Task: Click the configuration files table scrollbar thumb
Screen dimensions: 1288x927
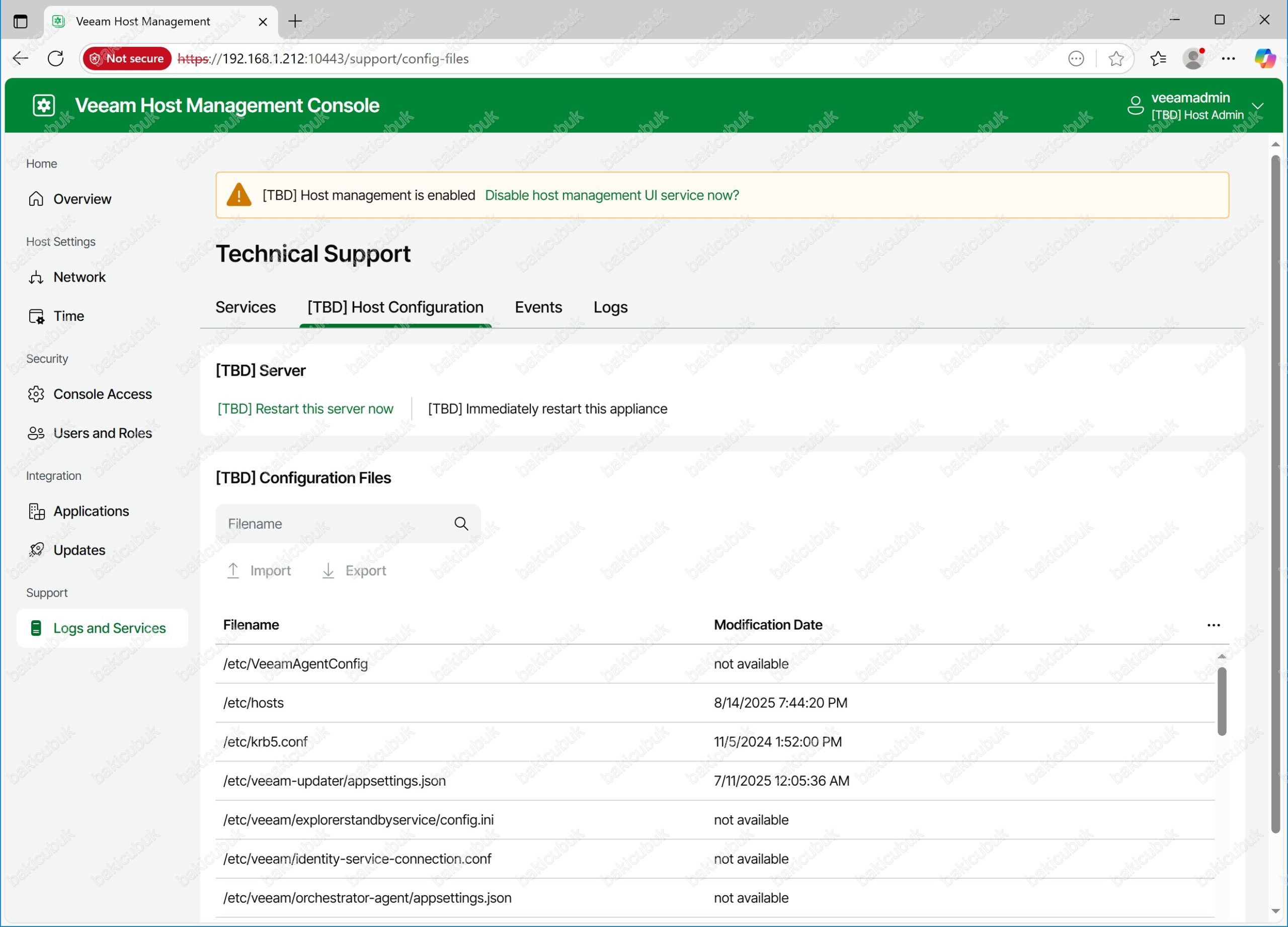Action: pyautogui.click(x=1222, y=702)
